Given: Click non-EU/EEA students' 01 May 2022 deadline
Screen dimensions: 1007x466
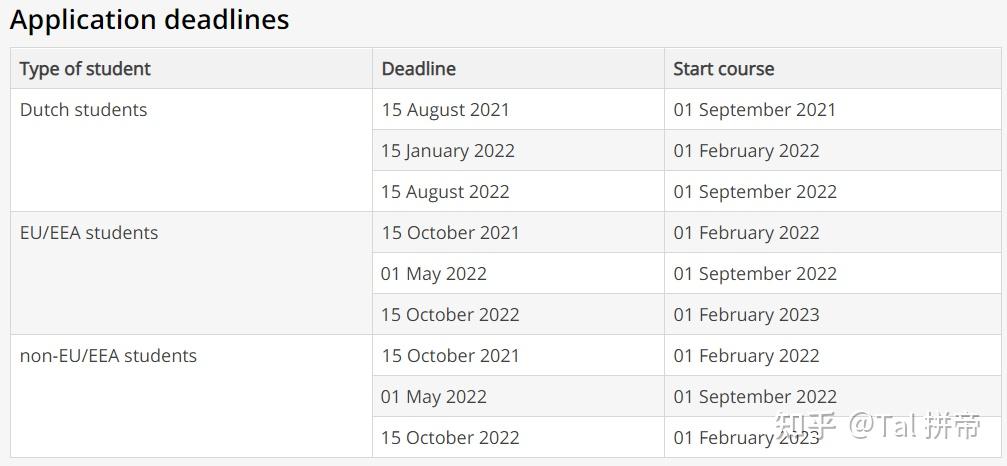Looking at the screenshot, I should (433, 397).
